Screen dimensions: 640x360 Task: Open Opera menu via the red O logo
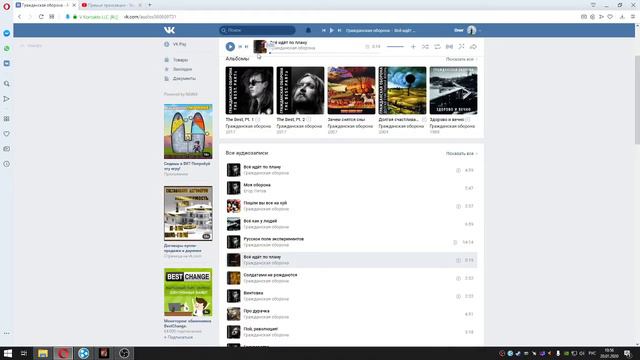coord(6,7)
